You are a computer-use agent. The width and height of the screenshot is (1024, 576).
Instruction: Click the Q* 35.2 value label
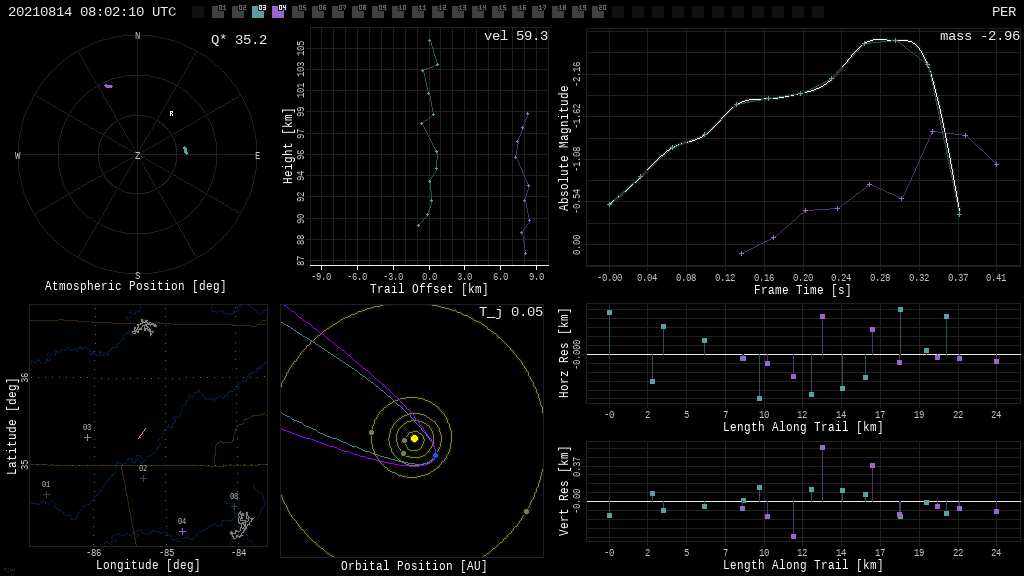(238, 40)
